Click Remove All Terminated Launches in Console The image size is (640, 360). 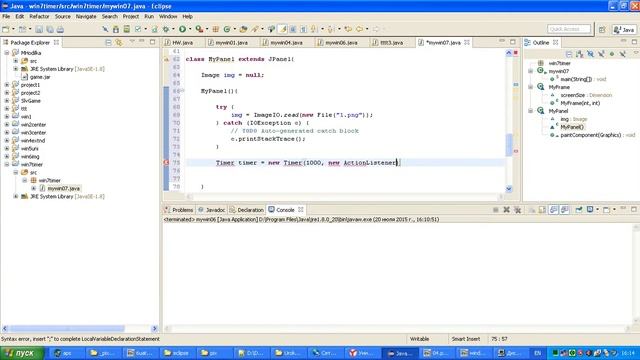point(517,210)
